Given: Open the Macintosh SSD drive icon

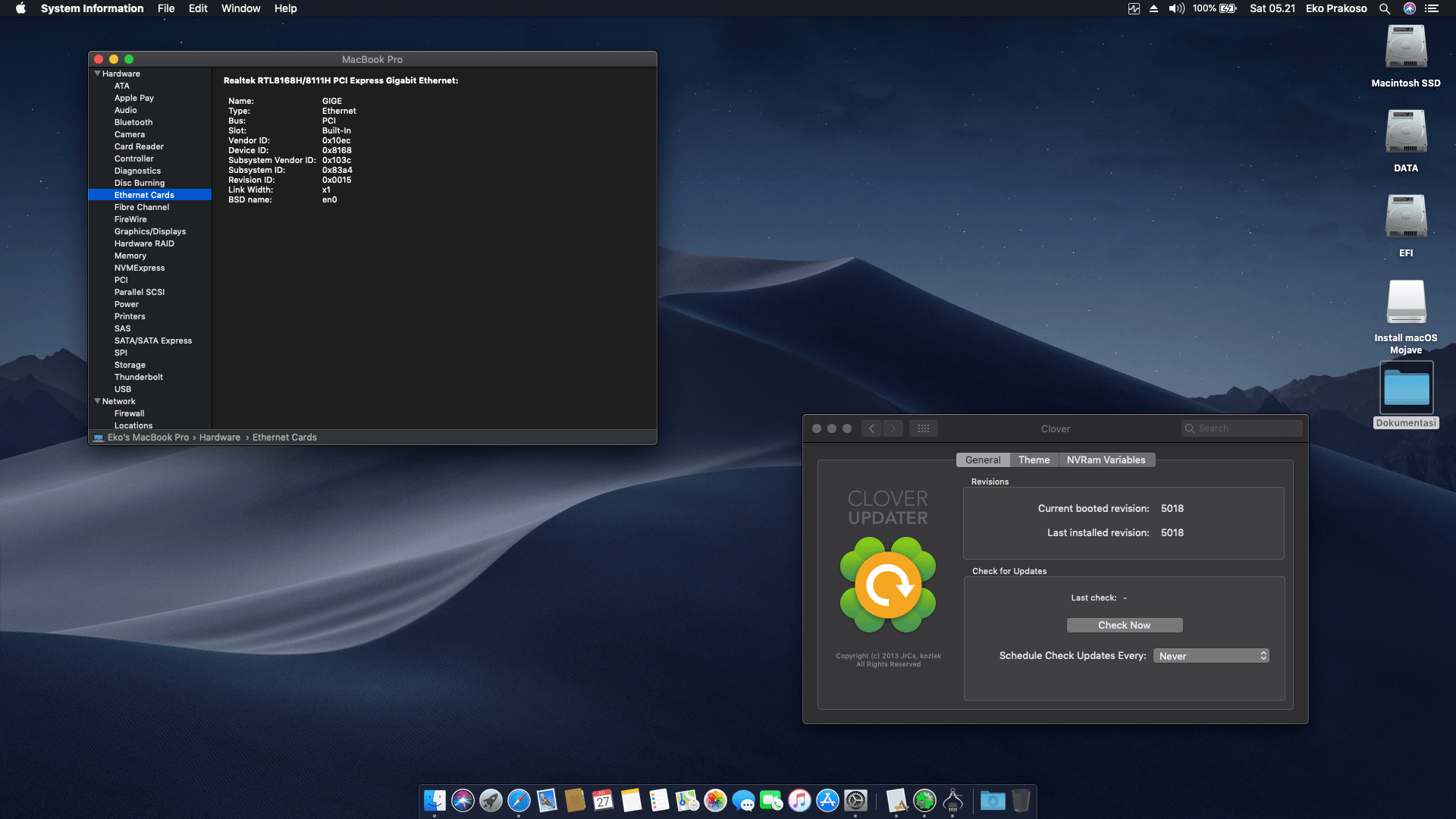Looking at the screenshot, I should pyautogui.click(x=1405, y=49).
